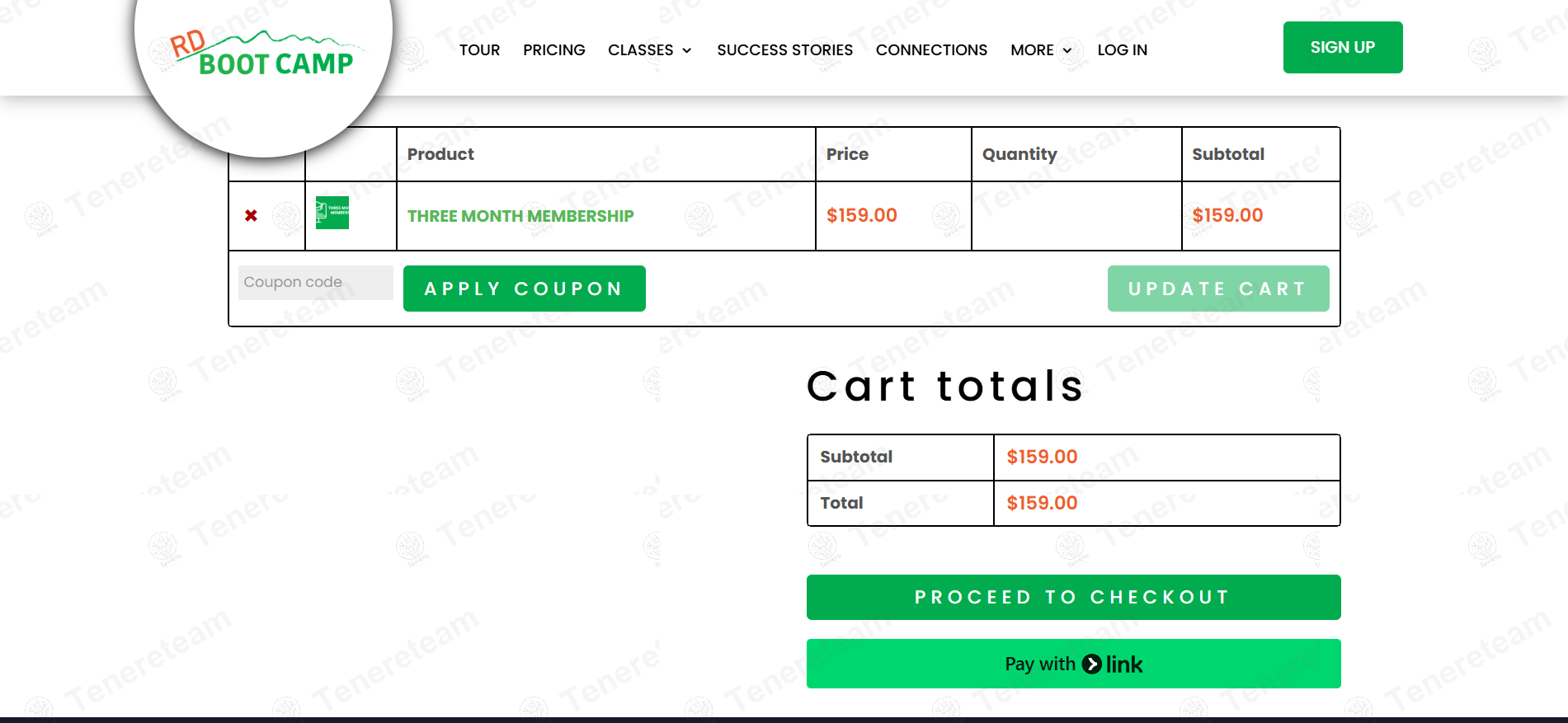The height and width of the screenshot is (723, 1568).
Task: Open the TOUR page
Action: coord(479,50)
